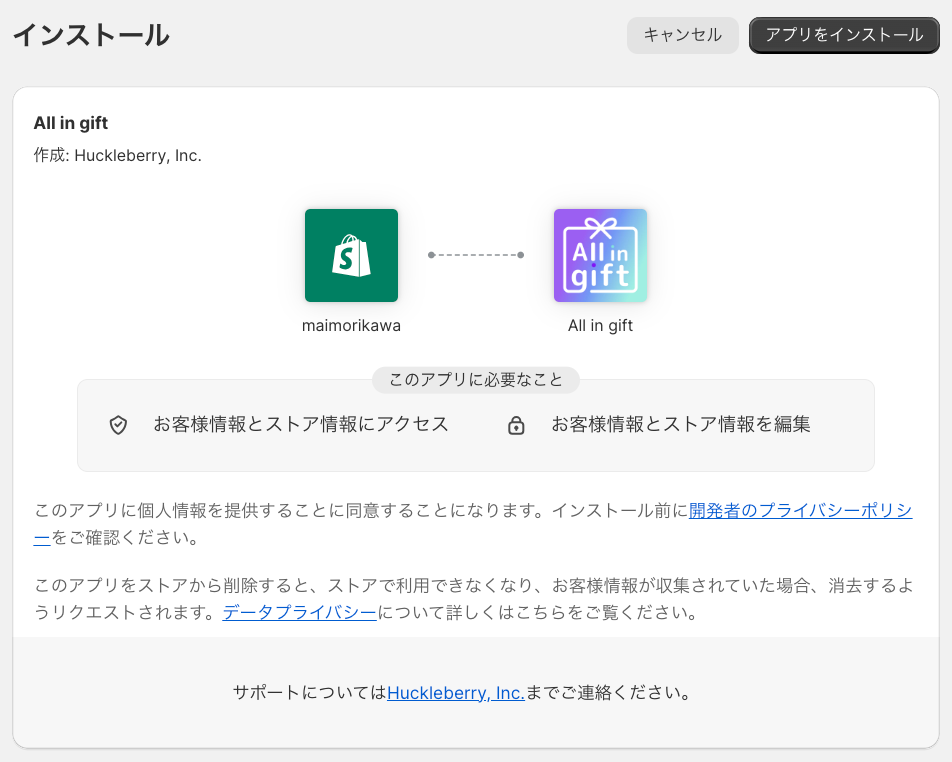Screen dimensions: 952x762
Task: Click the shield check access icon
Action: tap(118, 425)
